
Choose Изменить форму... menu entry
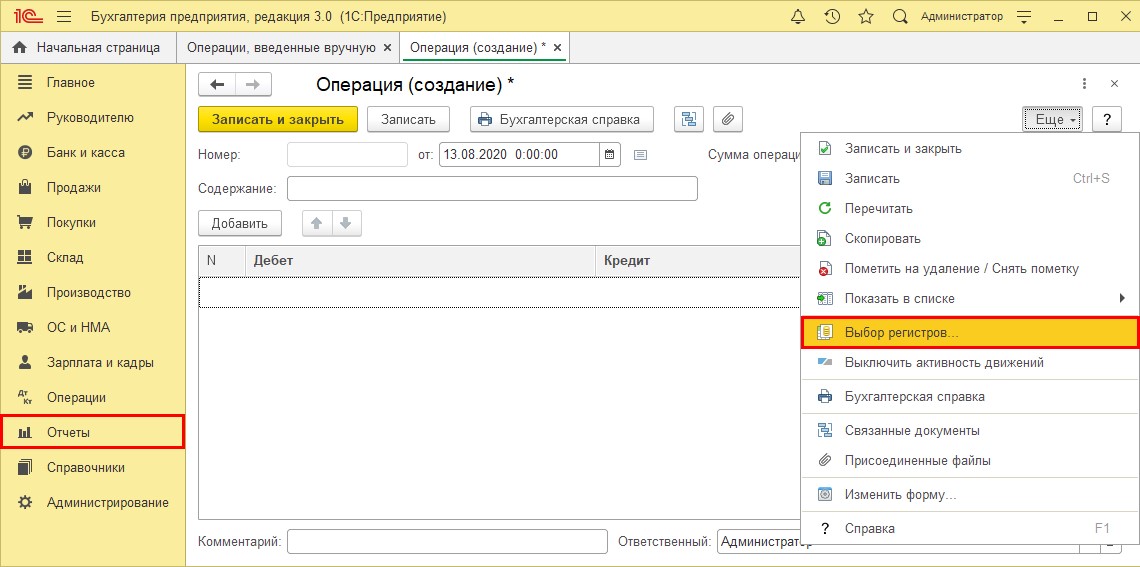(x=969, y=494)
